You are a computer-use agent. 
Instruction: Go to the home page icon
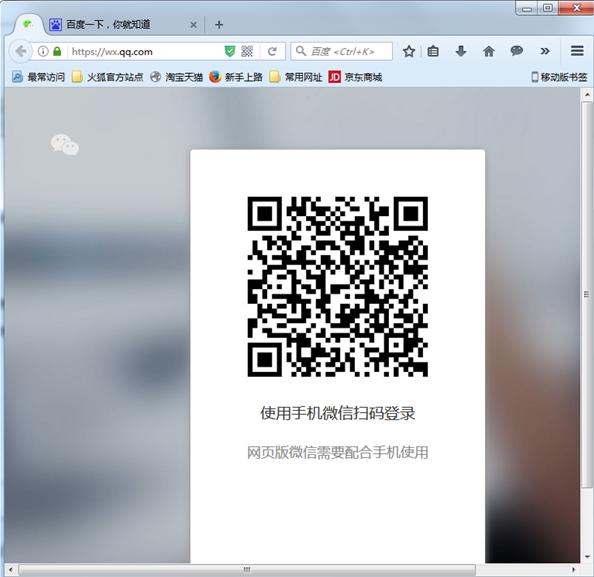click(489, 51)
